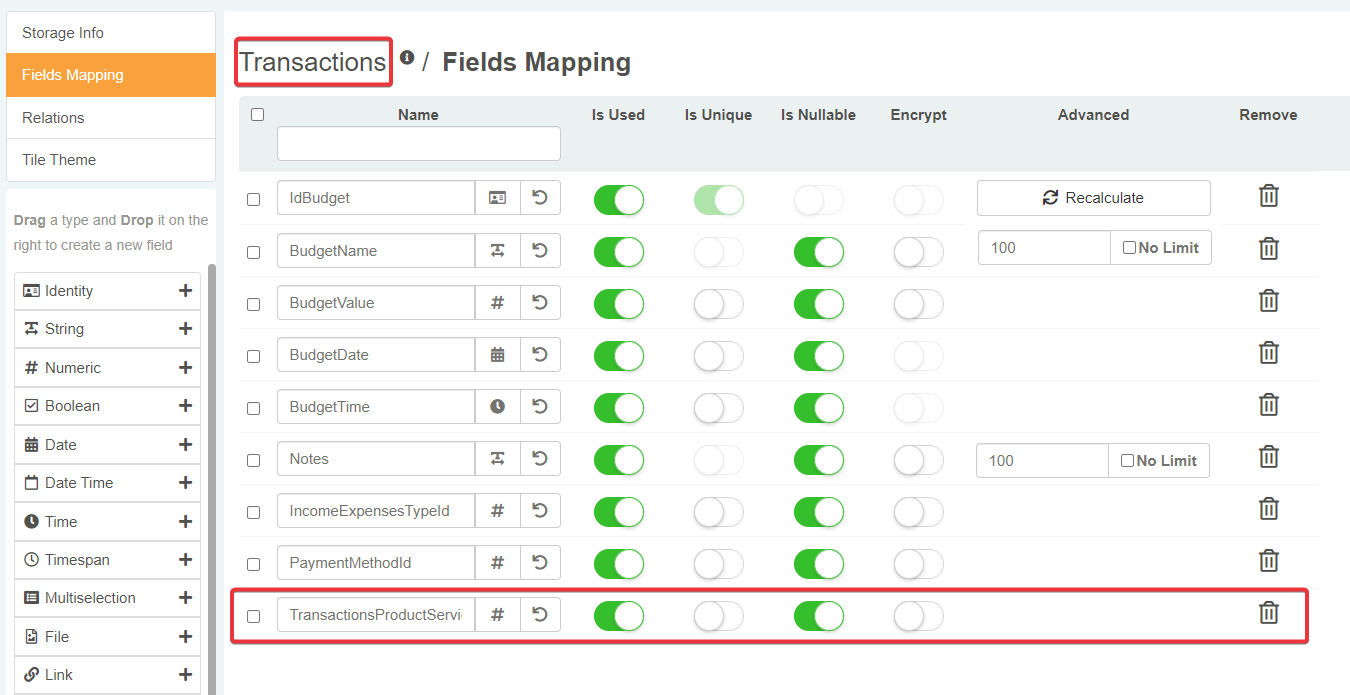
Task: Remove the TransactionsProductService field via trash icon
Action: (1268, 613)
